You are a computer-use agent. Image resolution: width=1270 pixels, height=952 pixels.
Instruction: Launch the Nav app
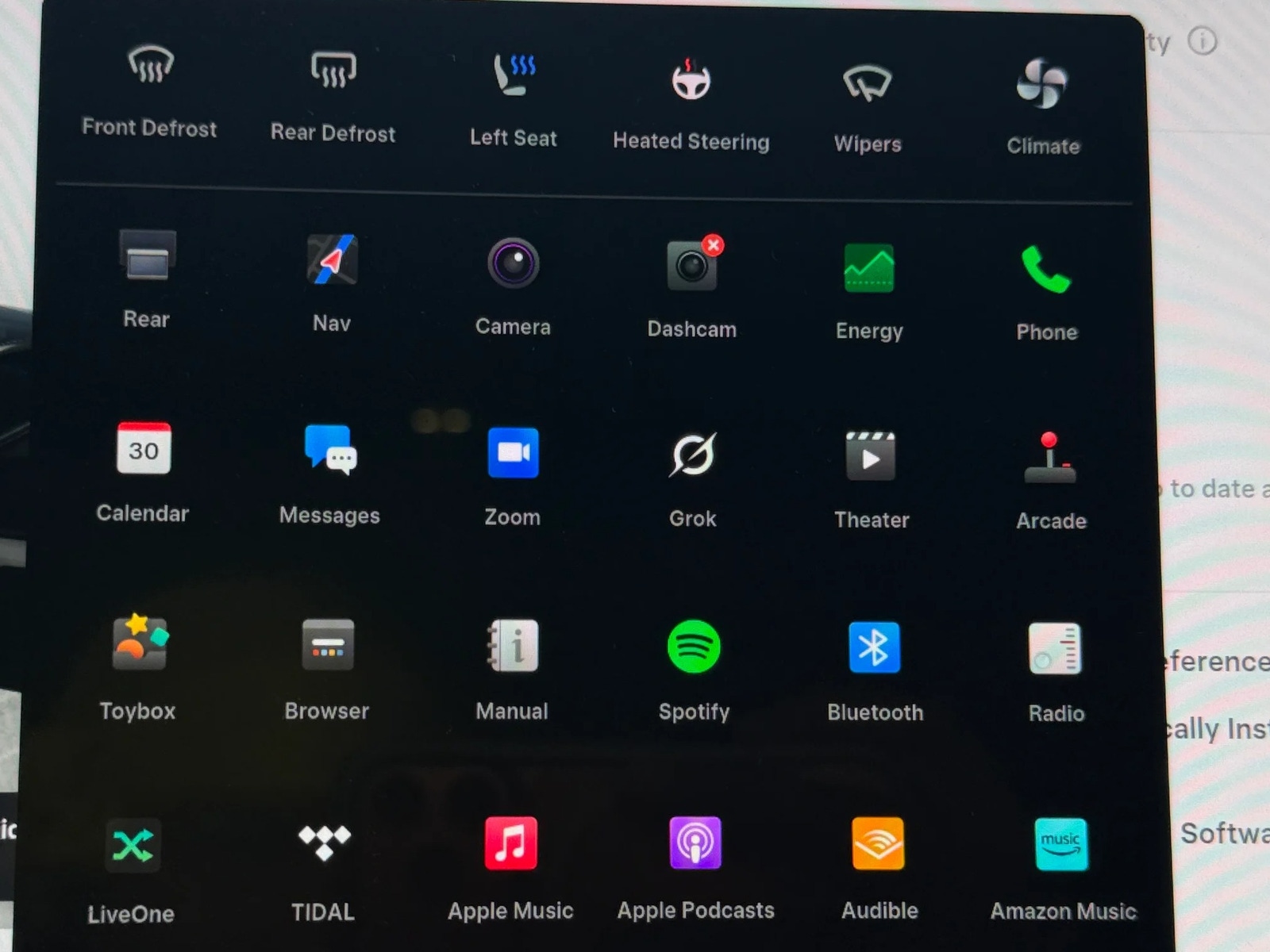[333, 259]
